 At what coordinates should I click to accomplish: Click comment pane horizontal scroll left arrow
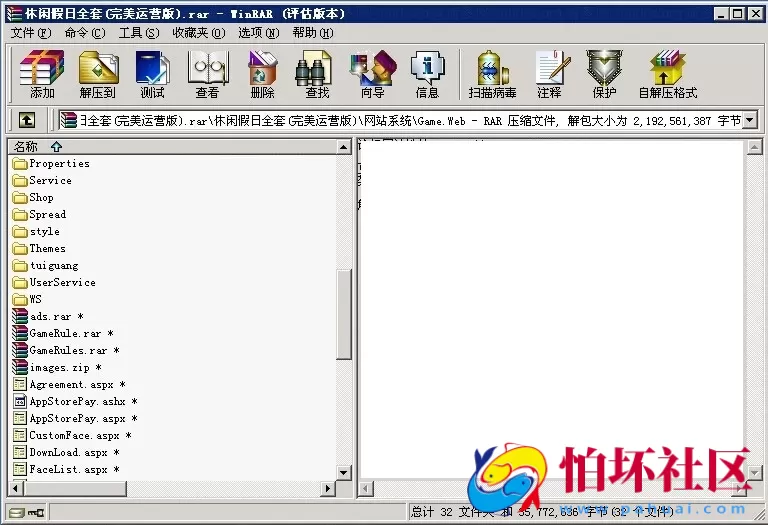point(366,488)
